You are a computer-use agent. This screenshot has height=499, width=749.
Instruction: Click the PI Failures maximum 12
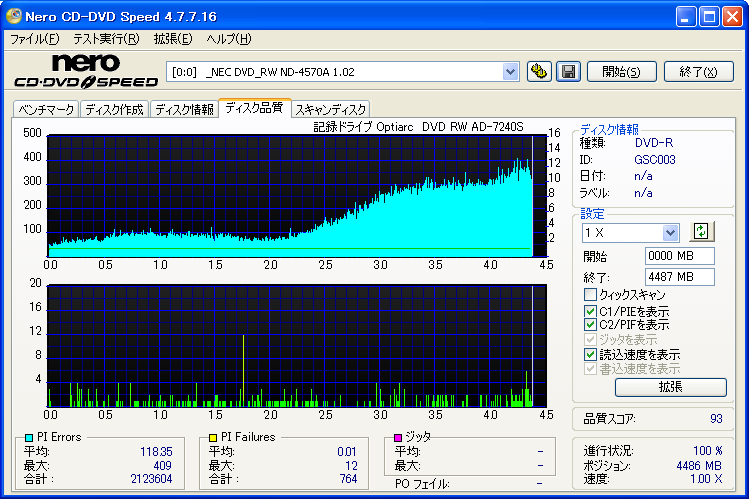point(351,466)
